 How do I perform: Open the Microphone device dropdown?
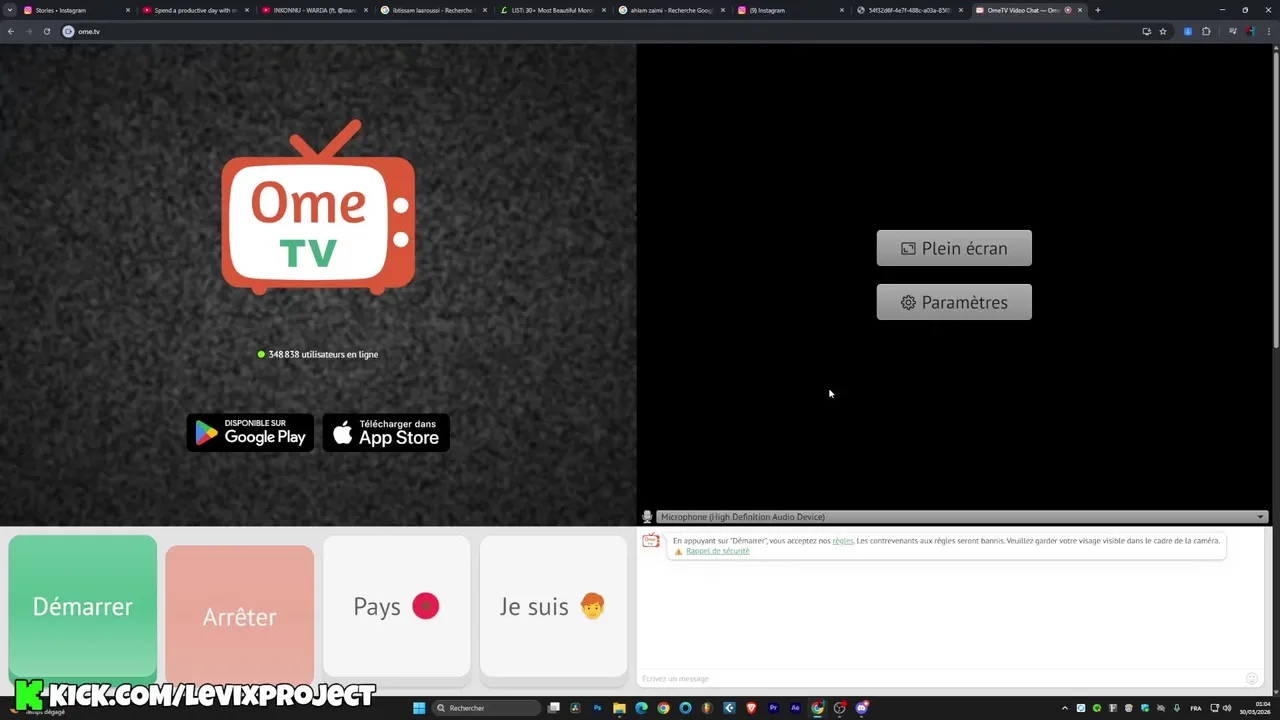tap(963, 517)
